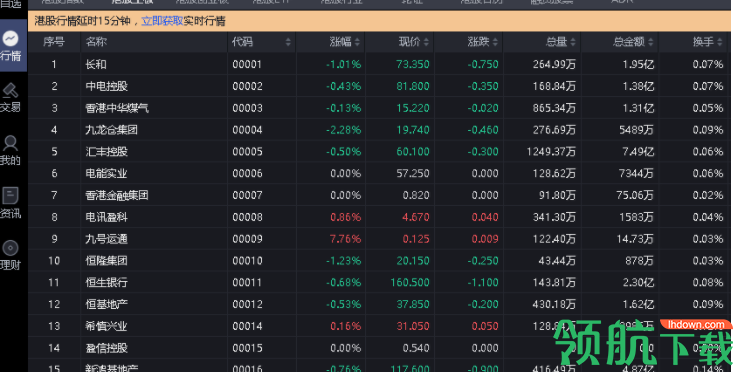Open the 理财 wealth management icon

click(10, 255)
